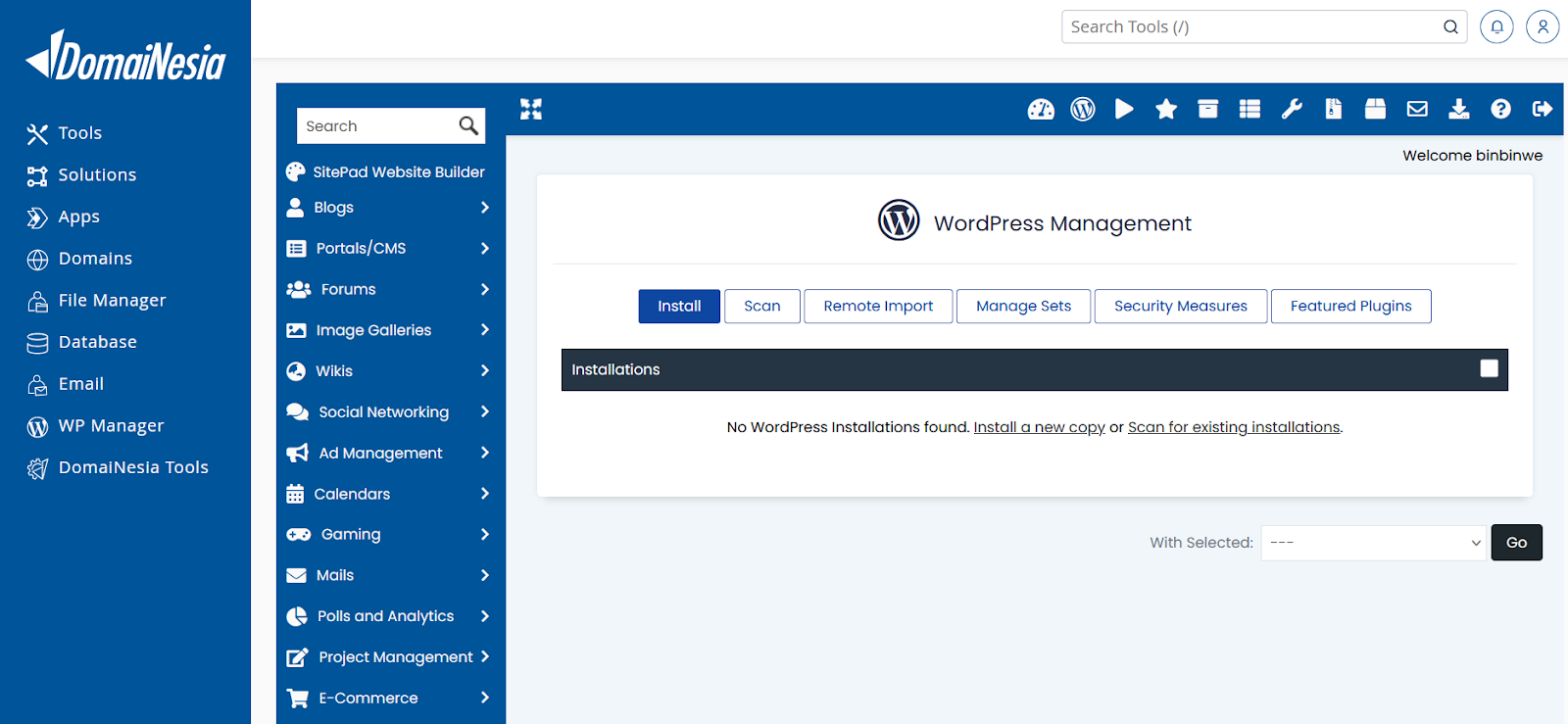1568x724 pixels.
Task: Click the installations box archive icon
Action: [x=1208, y=109]
